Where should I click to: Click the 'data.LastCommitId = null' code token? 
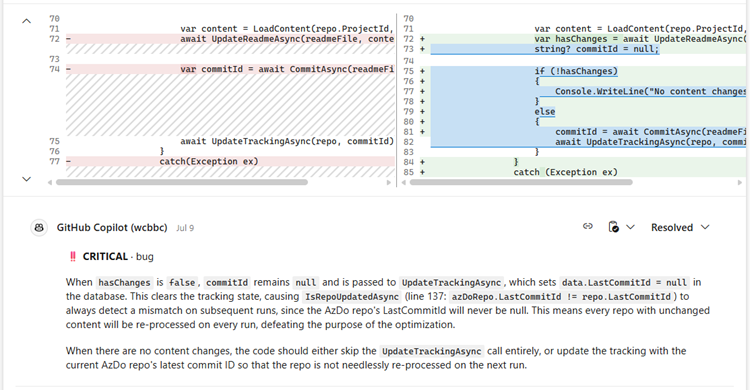(x=625, y=283)
